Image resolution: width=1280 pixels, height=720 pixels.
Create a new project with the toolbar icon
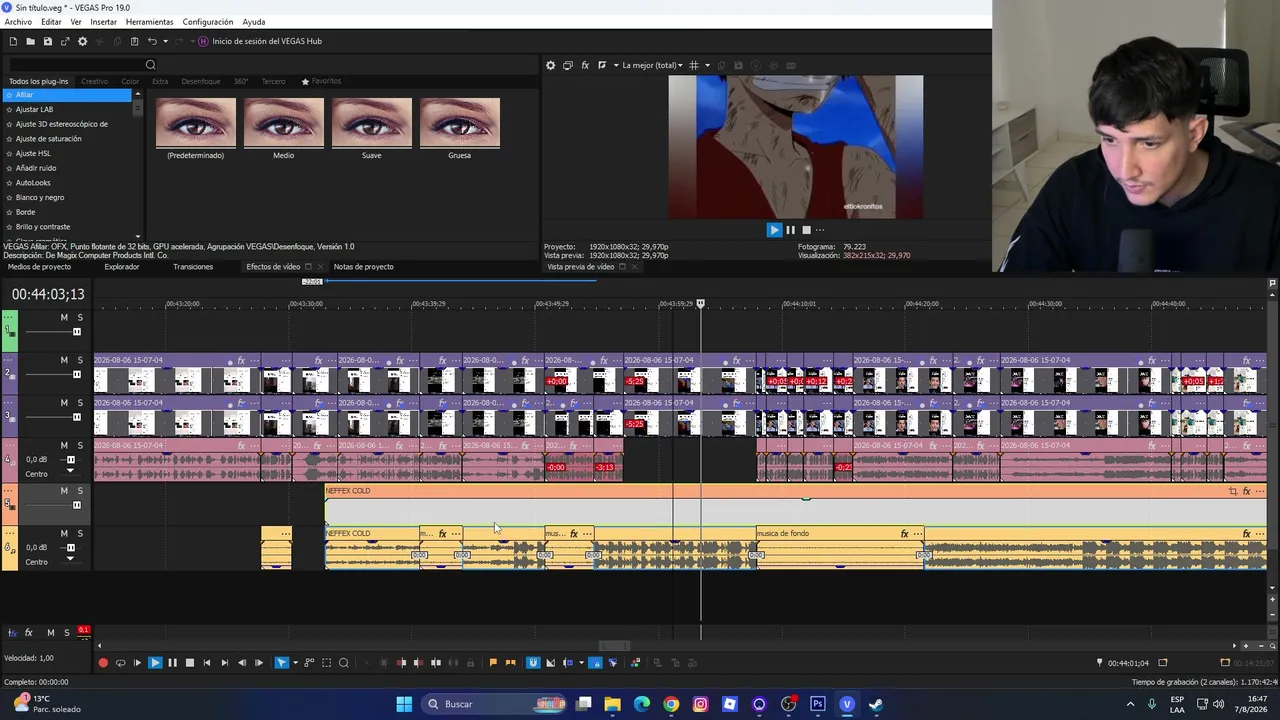(x=13, y=41)
